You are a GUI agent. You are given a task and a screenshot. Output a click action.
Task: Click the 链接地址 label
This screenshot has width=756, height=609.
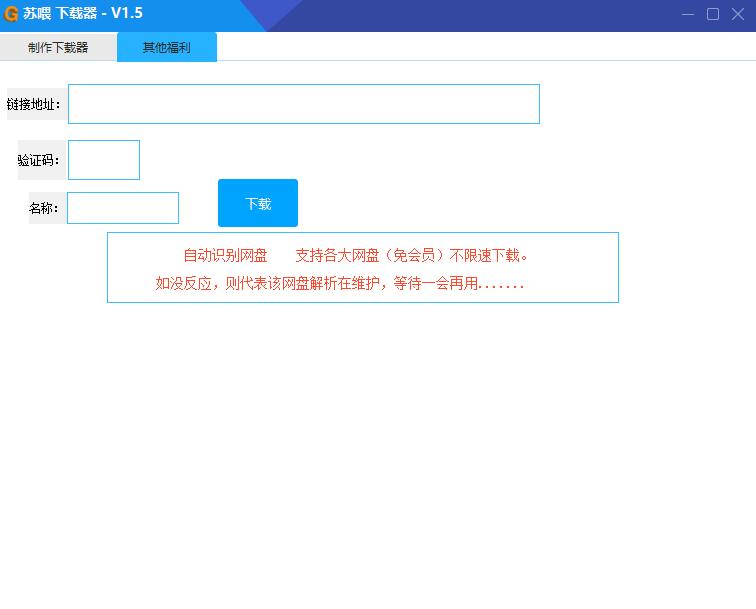pyautogui.click(x=34, y=104)
